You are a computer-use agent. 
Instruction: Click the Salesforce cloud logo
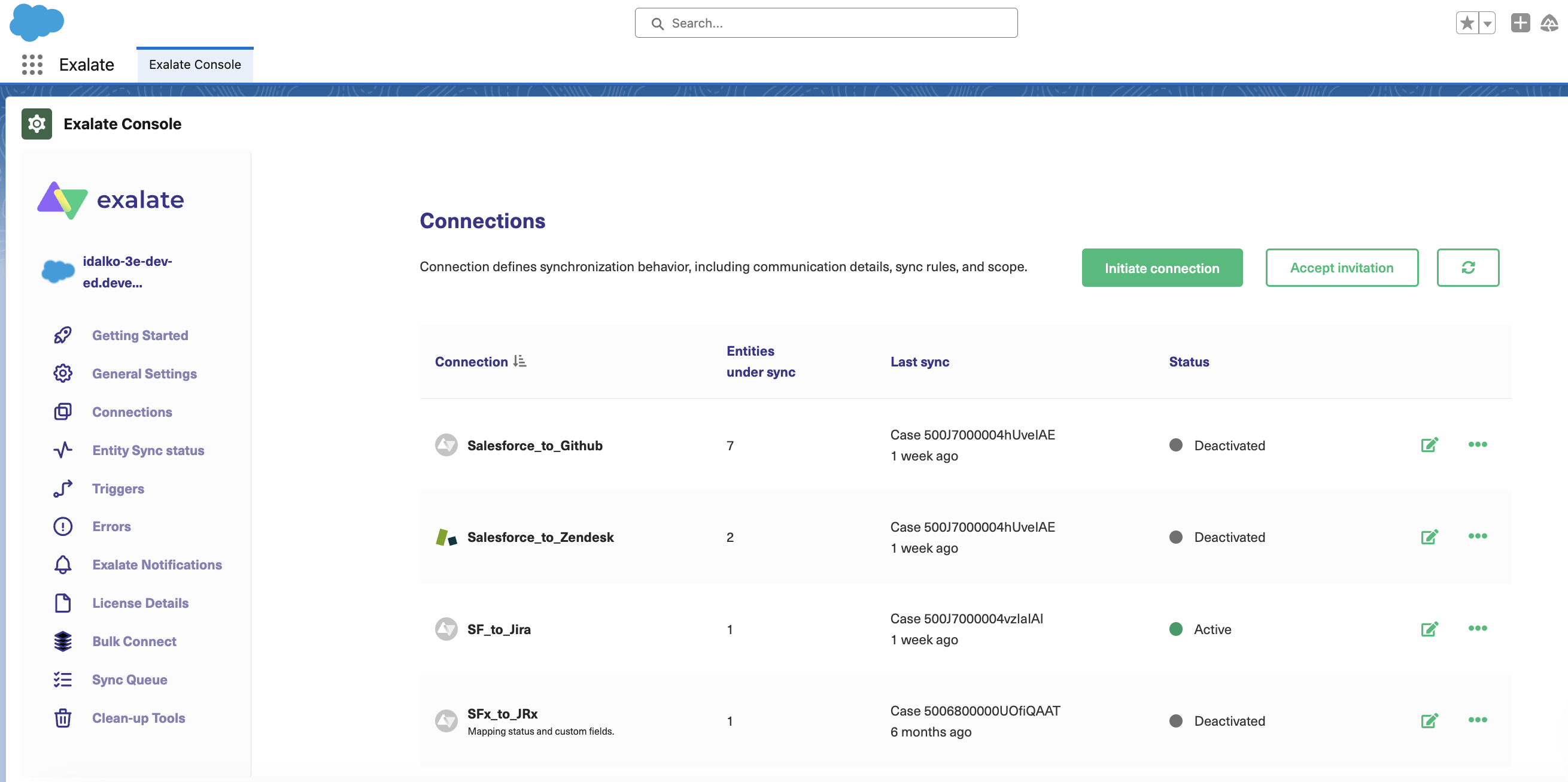pos(37,23)
